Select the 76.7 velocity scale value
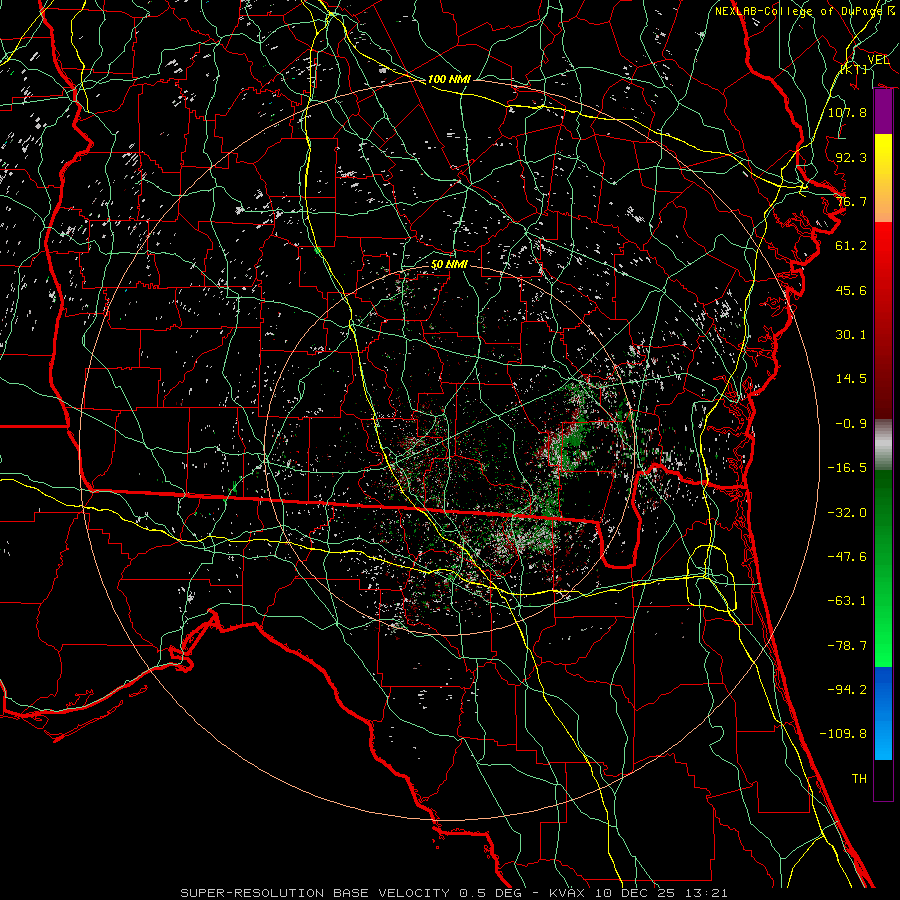 click(851, 201)
